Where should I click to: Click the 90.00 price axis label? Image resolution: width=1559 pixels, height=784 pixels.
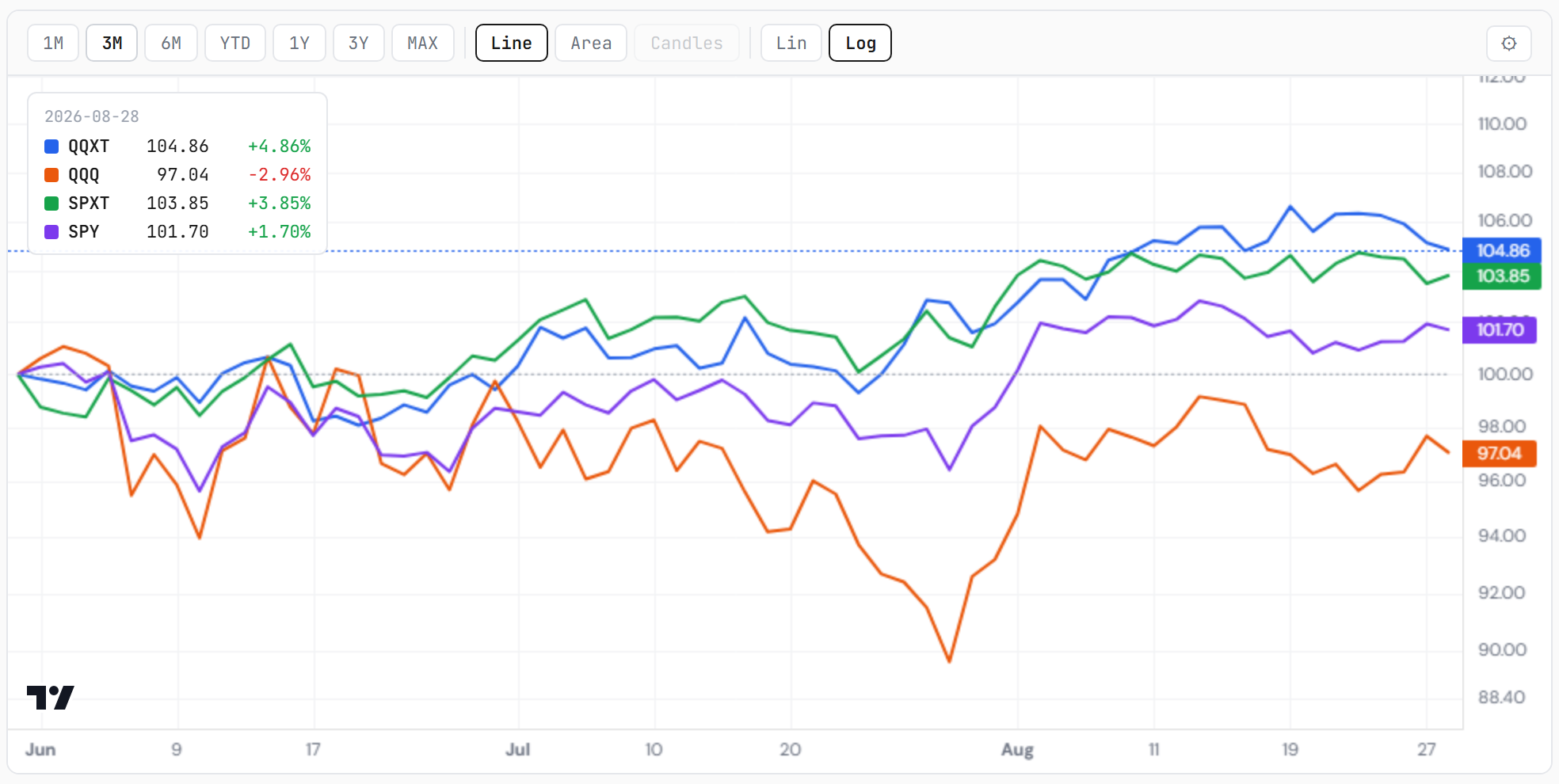pyautogui.click(x=1502, y=650)
